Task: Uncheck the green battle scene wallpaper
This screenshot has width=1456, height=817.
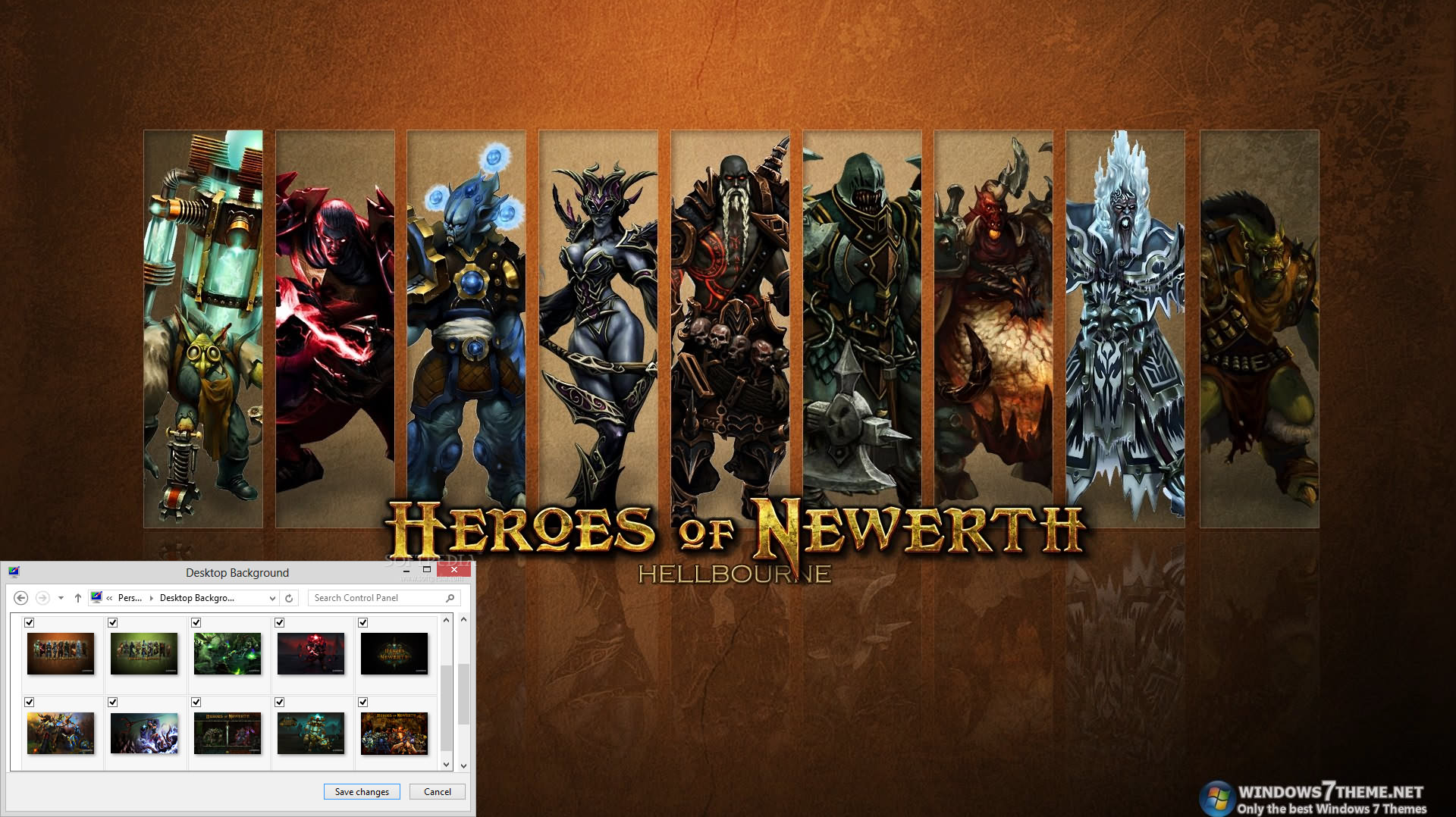Action: (196, 622)
